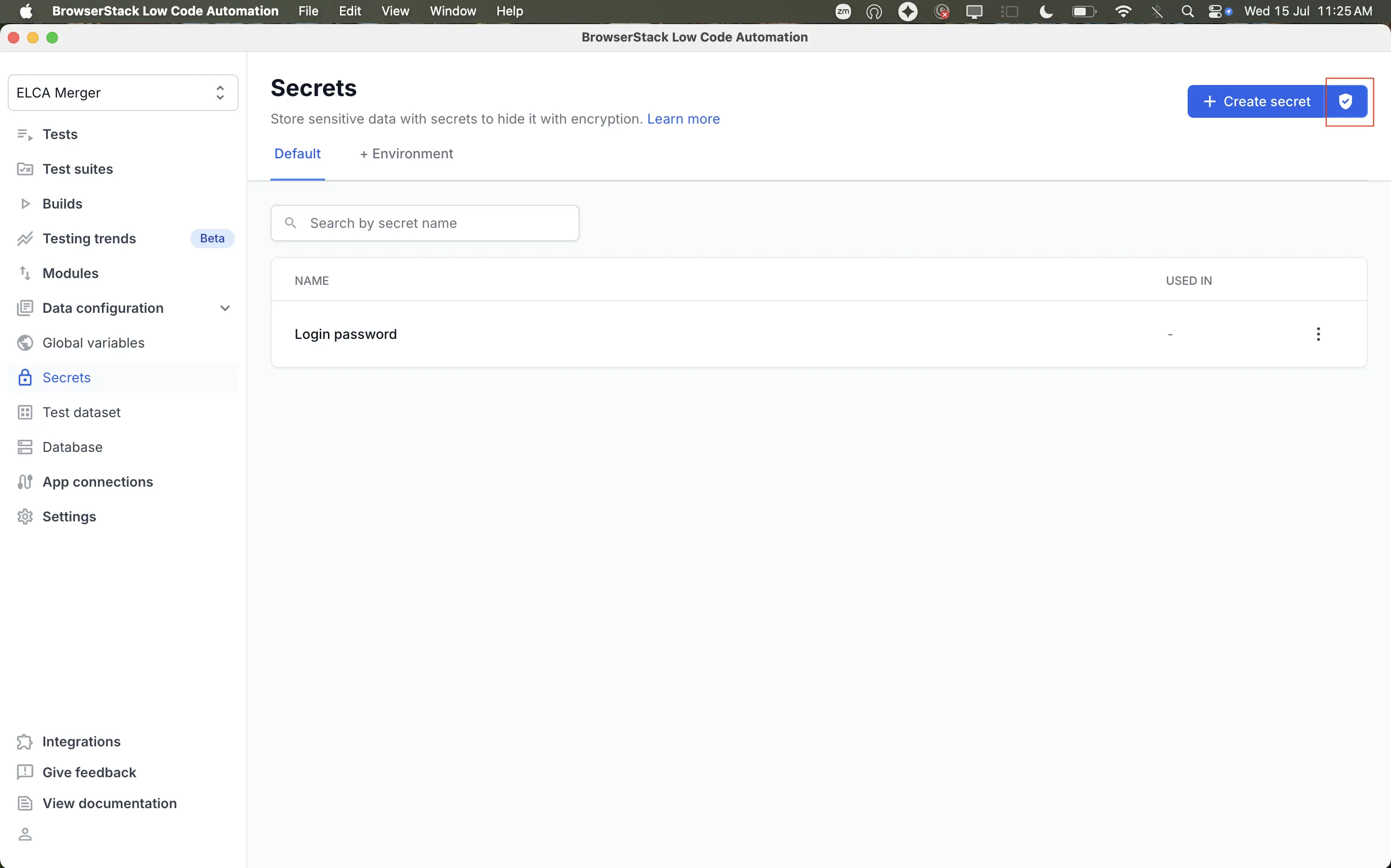1391x868 pixels.
Task: Click the Data configuration document icon
Action: [x=25, y=308]
